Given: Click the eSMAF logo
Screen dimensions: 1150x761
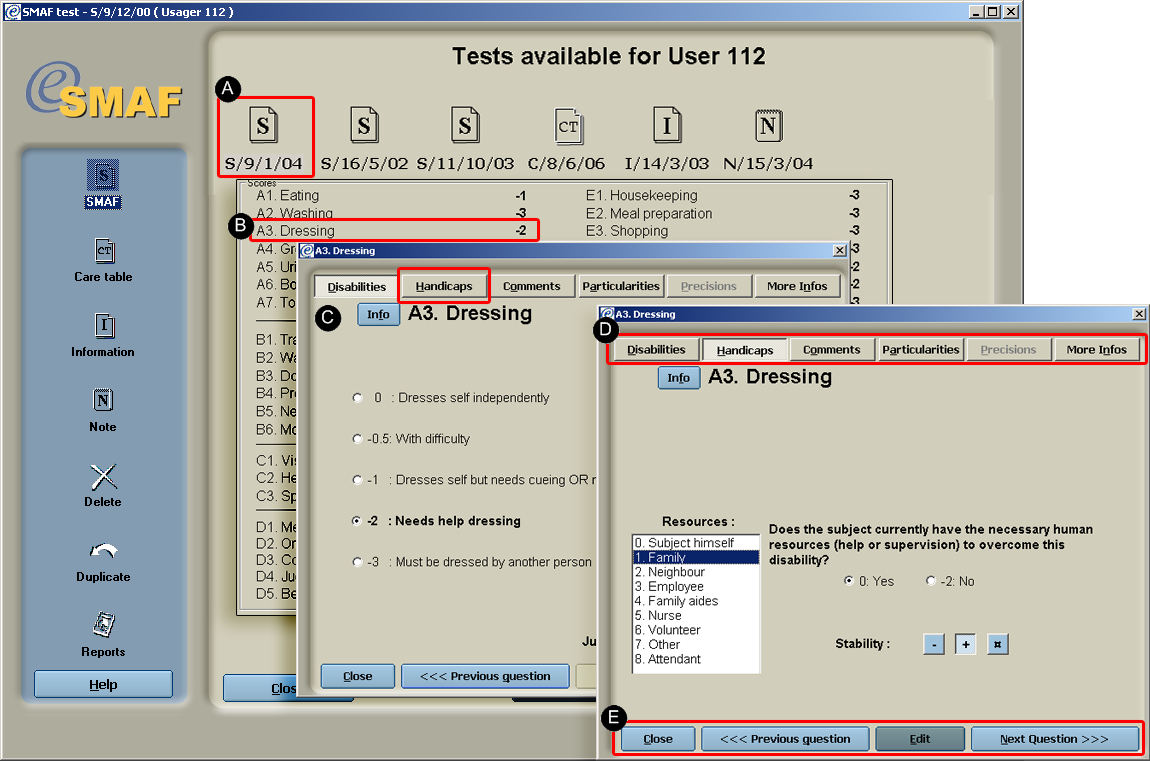Looking at the screenshot, I should point(104,90).
